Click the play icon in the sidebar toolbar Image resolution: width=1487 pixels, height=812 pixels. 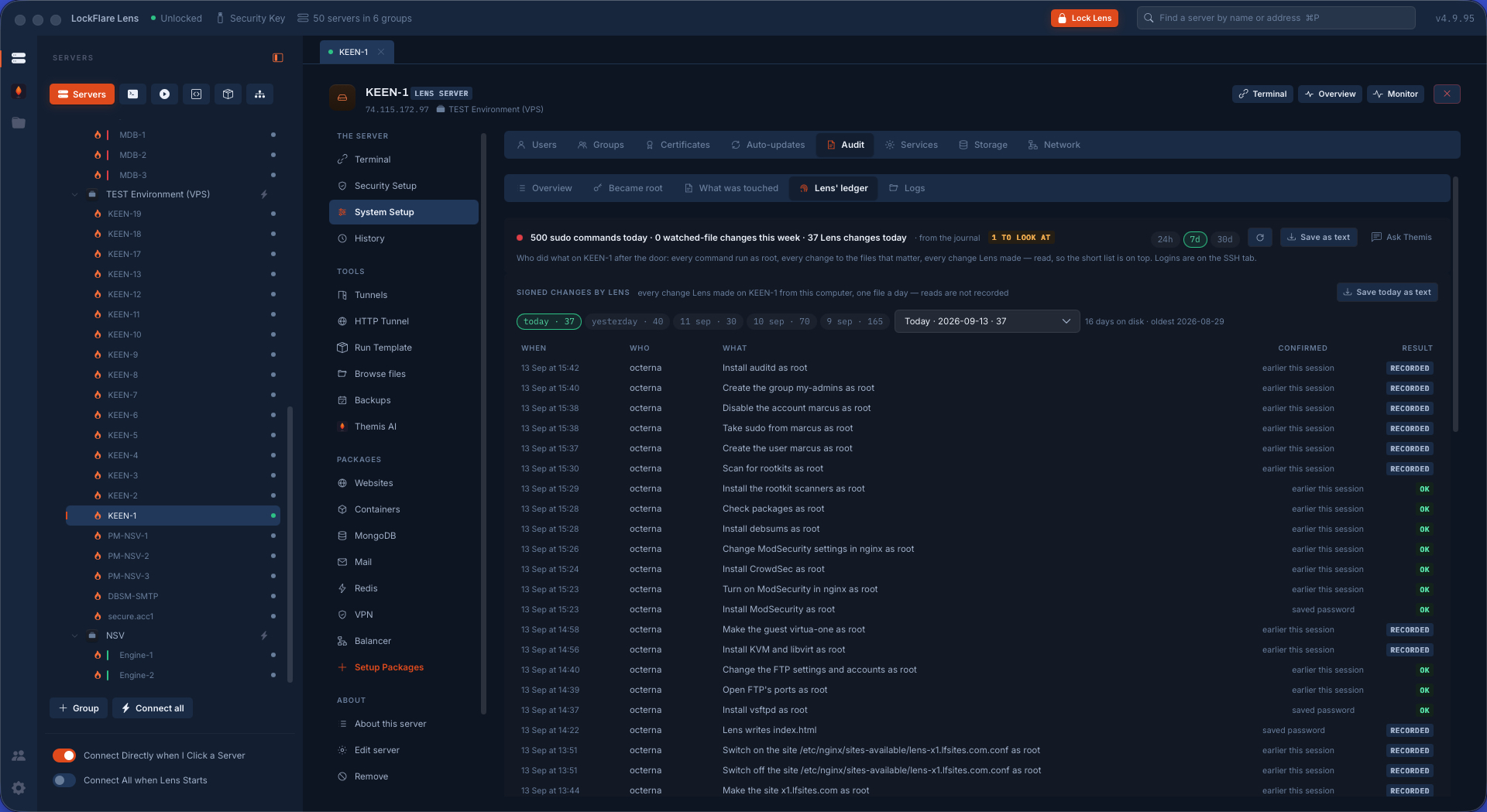point(165,94)
